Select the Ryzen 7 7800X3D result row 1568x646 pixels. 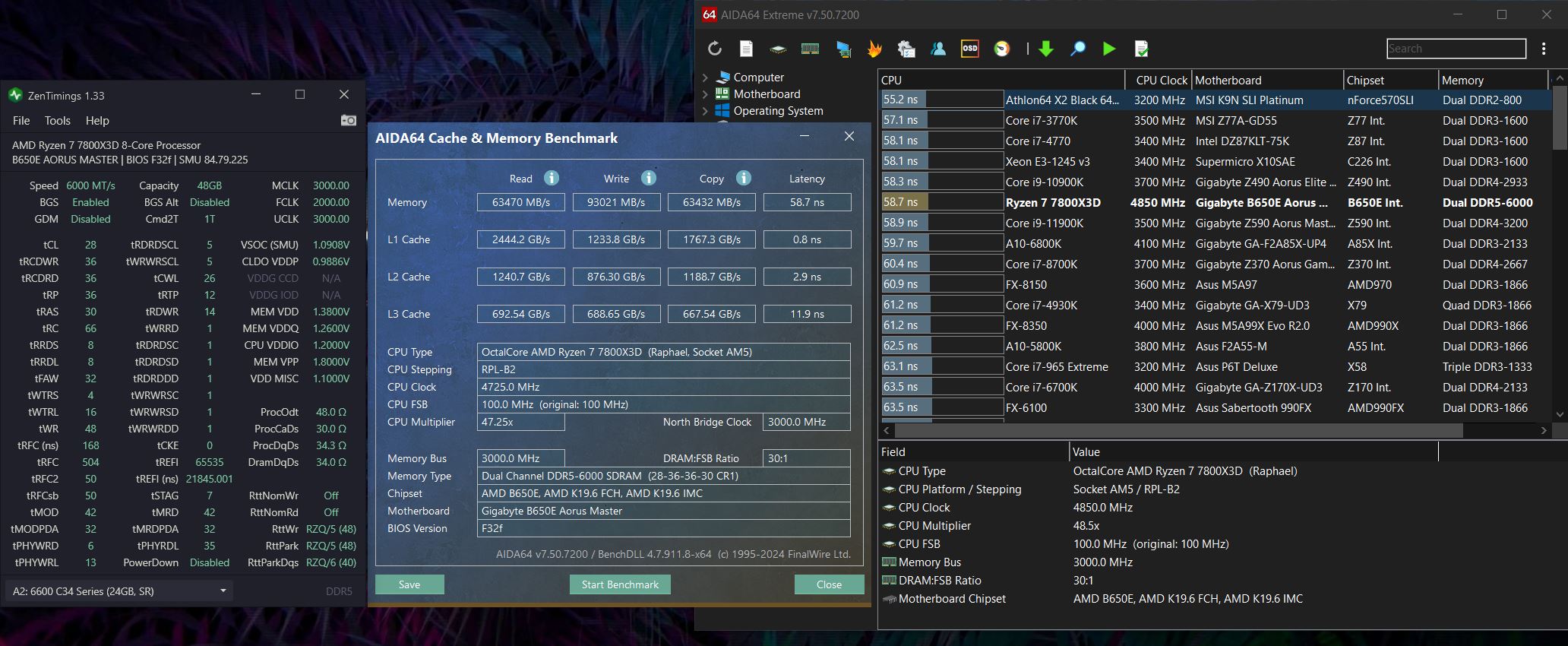tap(1214, 202)
